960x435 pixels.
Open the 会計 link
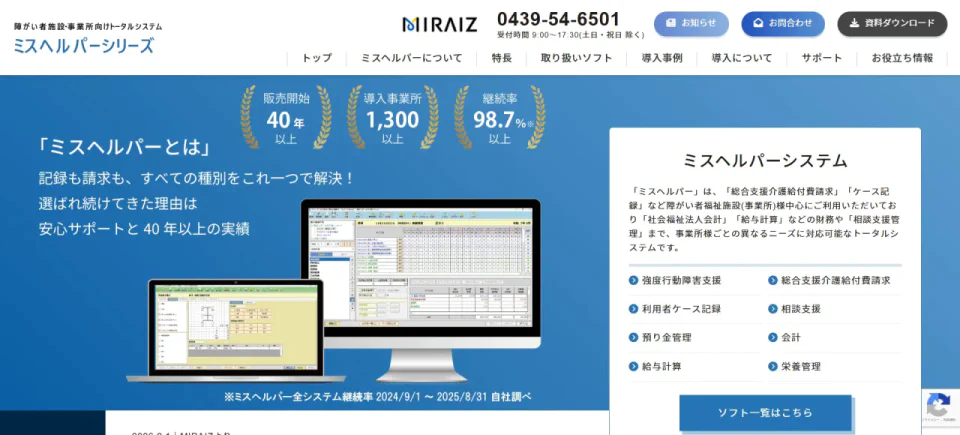coord(791,338)
